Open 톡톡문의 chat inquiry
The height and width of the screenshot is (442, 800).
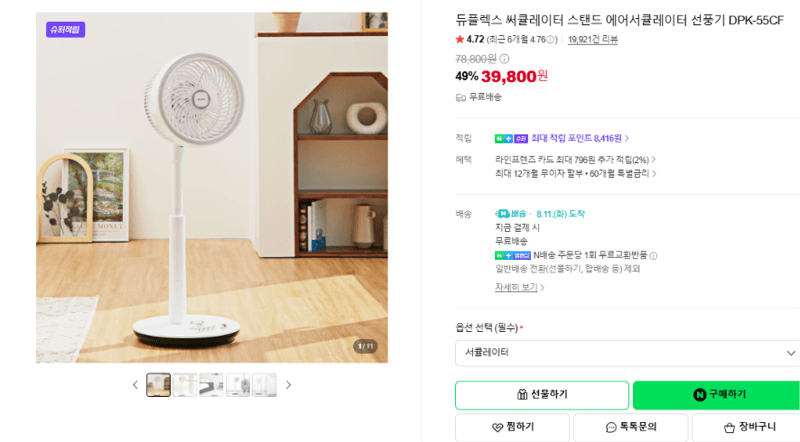(631, 427)
